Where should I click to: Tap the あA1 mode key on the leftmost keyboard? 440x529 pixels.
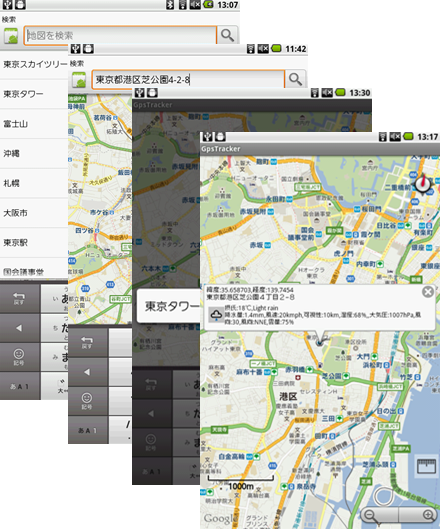pos(20,386)
